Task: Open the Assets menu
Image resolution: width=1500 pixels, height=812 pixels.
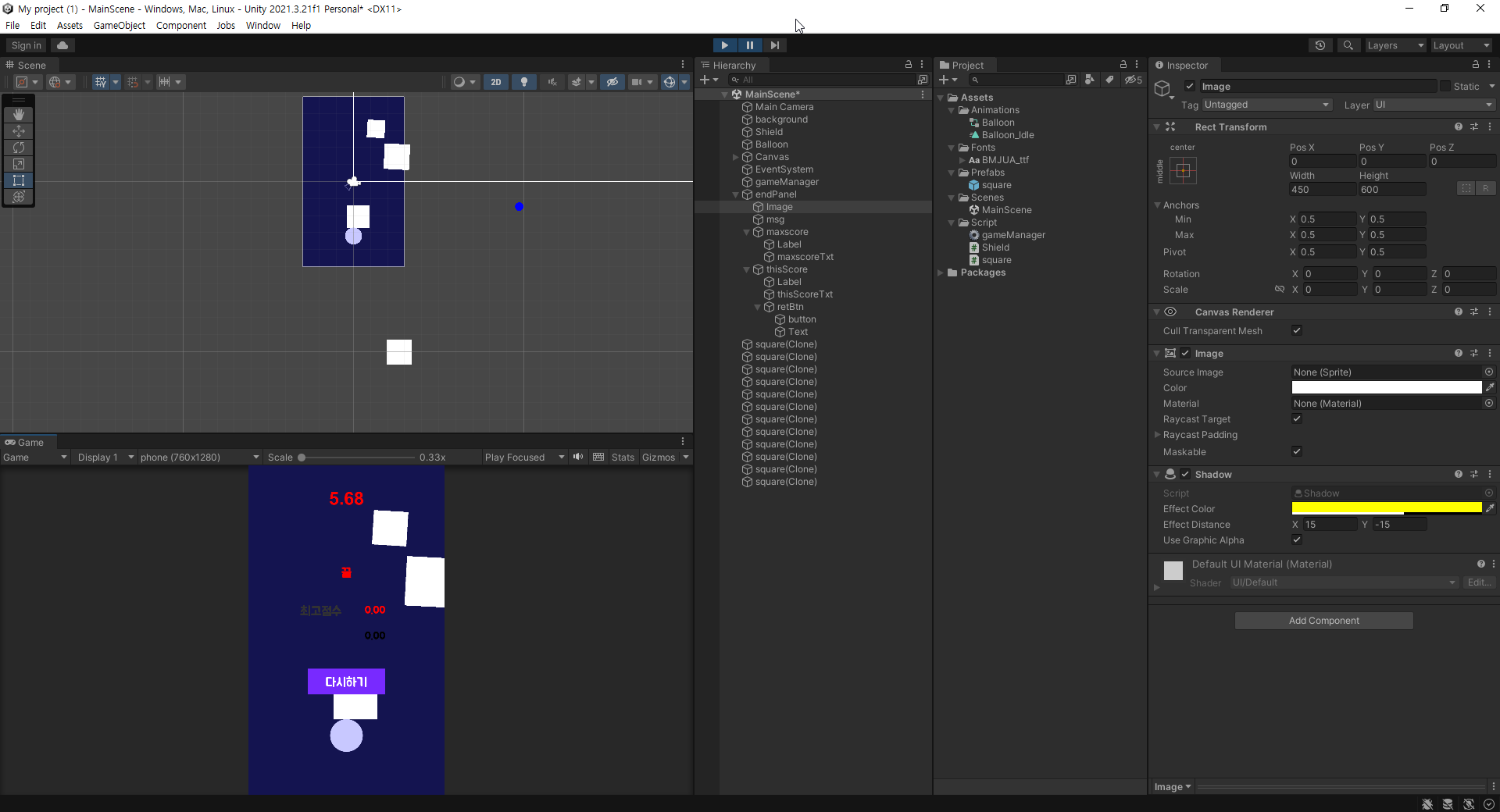Action: click(x=70, y=26)
